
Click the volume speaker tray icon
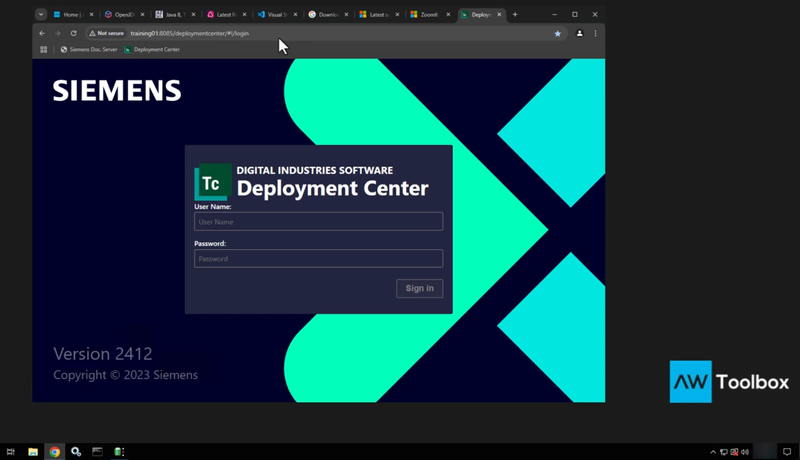pyautogui.click(x=745, y=452)
